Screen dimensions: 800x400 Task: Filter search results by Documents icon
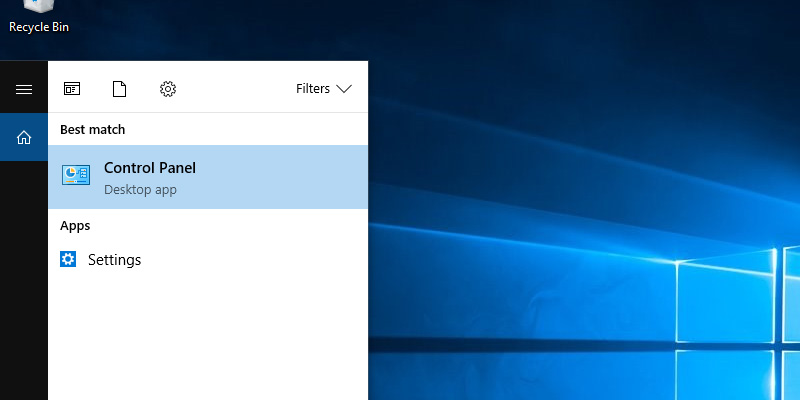point(120,89)
